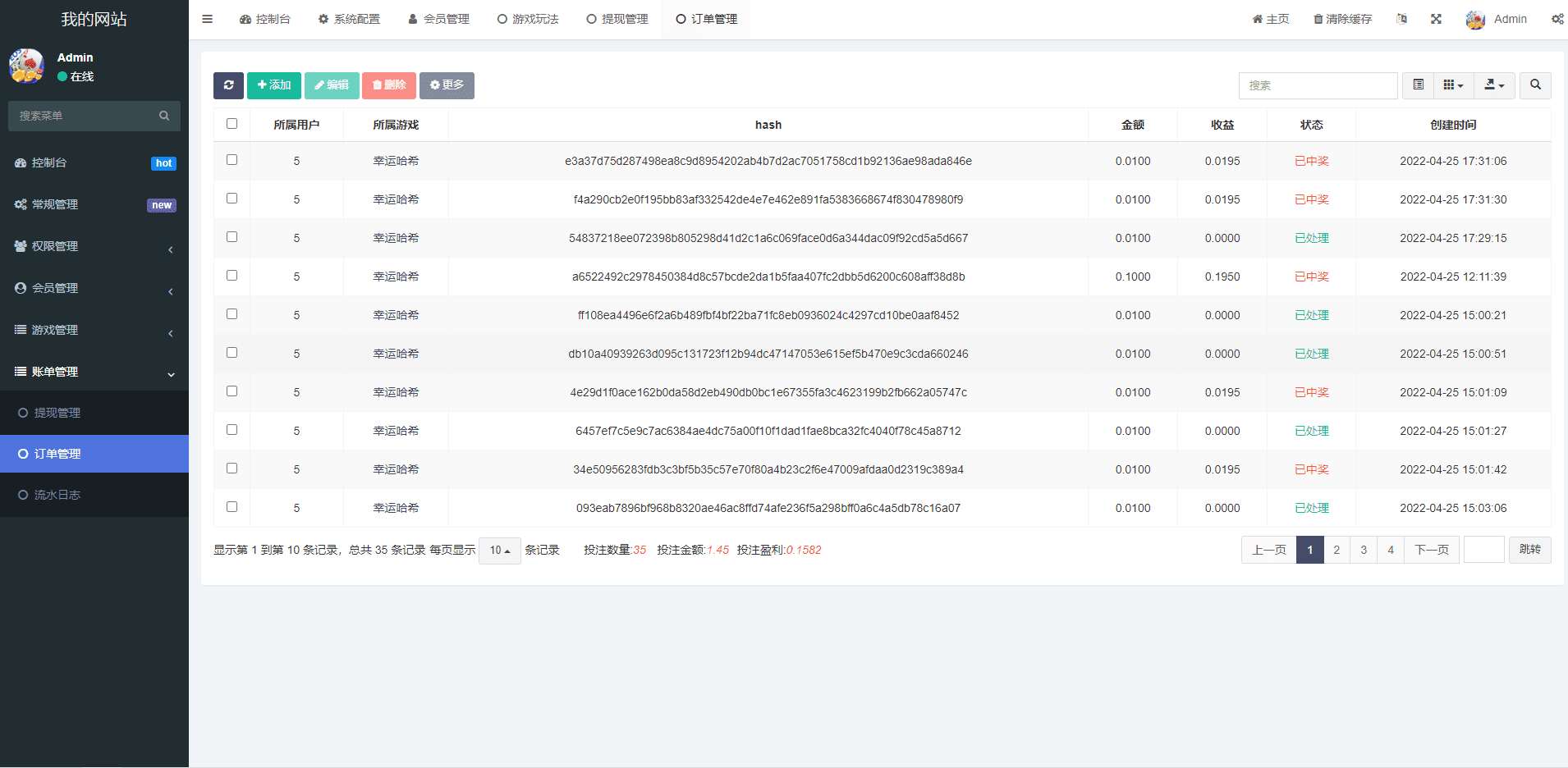
Task: Open the language switch icon
Action: pyautogui.click(x=1401, y=19)
